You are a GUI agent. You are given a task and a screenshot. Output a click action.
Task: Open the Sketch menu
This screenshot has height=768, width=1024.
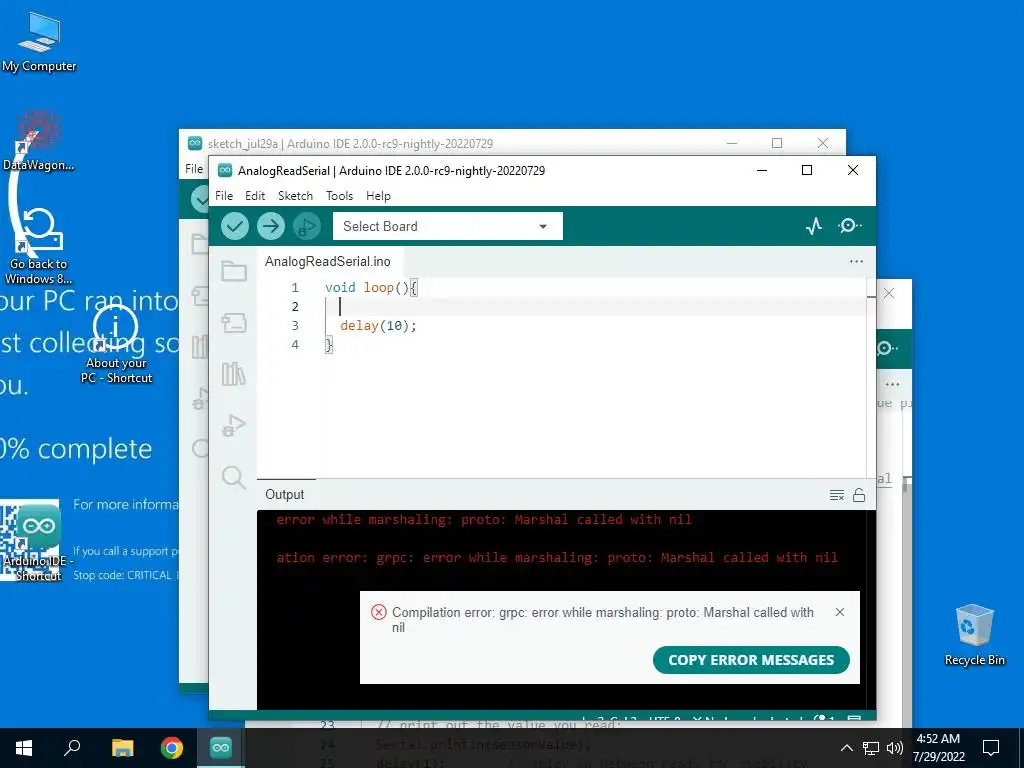point(295,196)
